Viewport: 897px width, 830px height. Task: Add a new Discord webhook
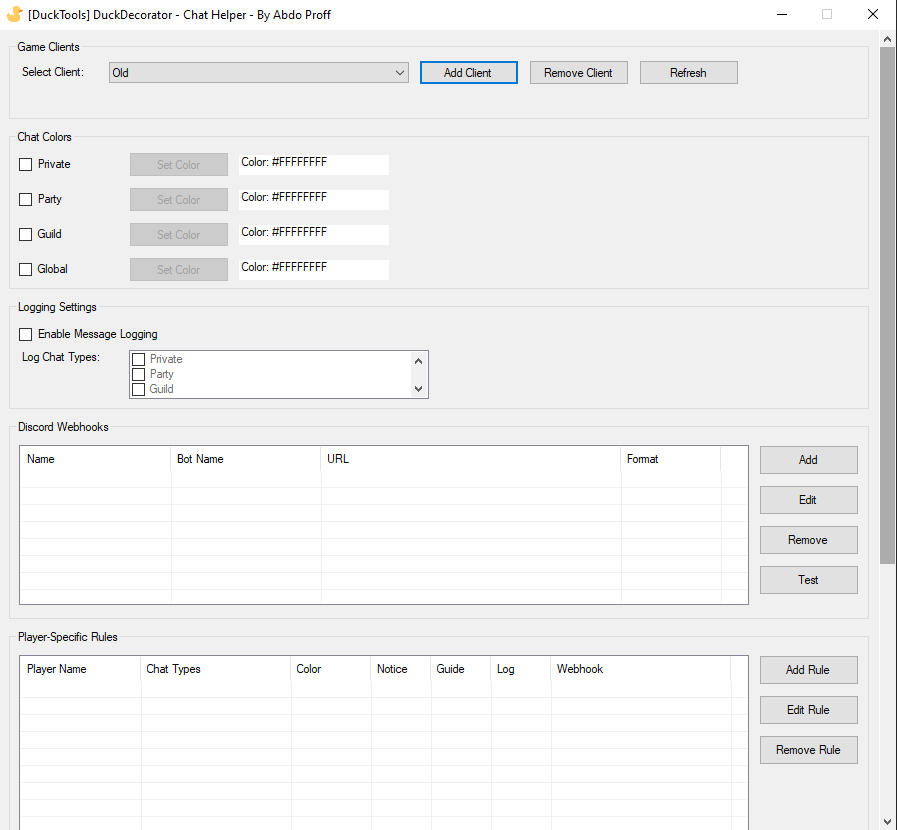[x=808, y=460]
